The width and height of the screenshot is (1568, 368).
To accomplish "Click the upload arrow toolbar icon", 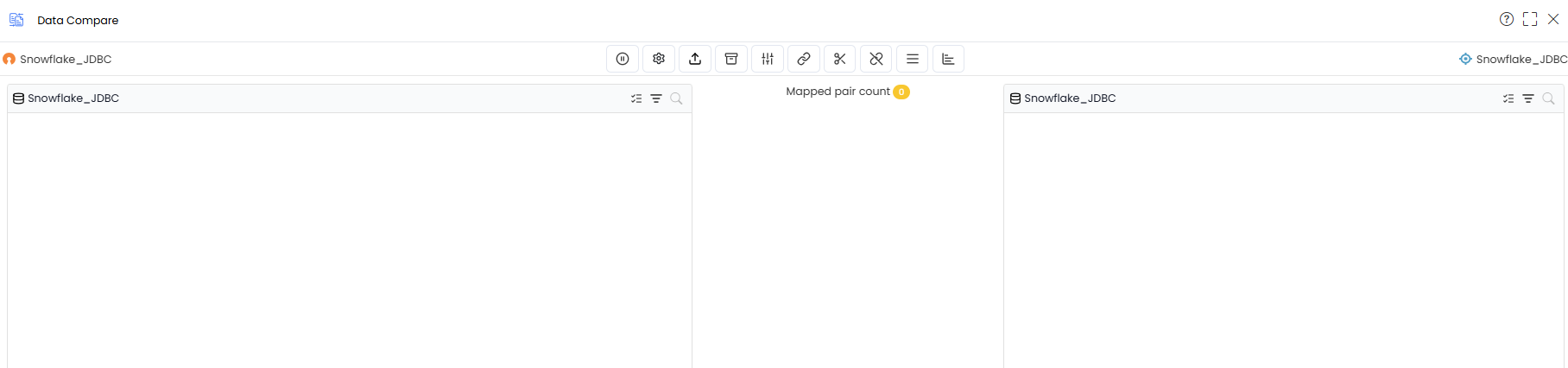I will (695, 59).
